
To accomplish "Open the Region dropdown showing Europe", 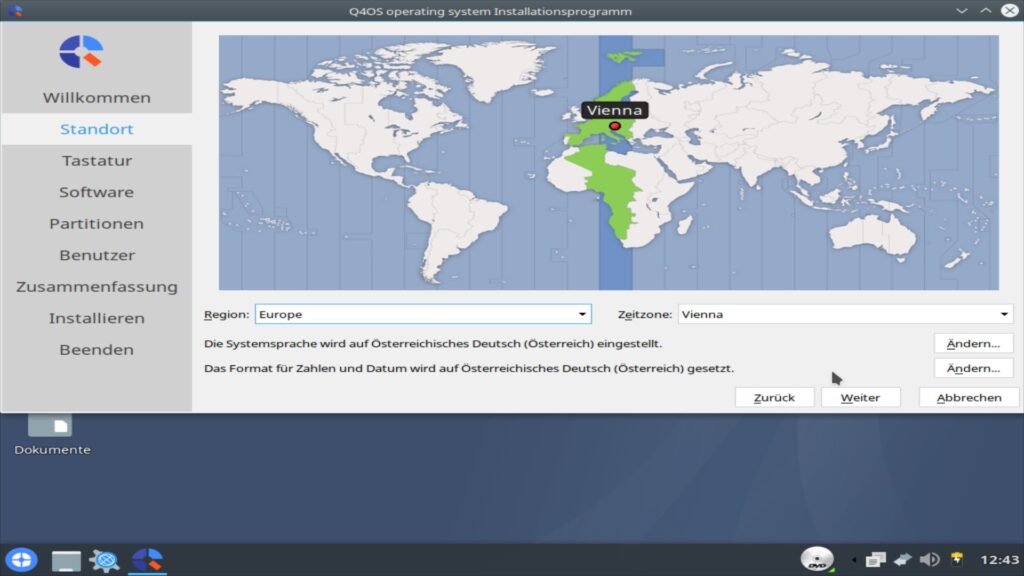I will 423,314.
